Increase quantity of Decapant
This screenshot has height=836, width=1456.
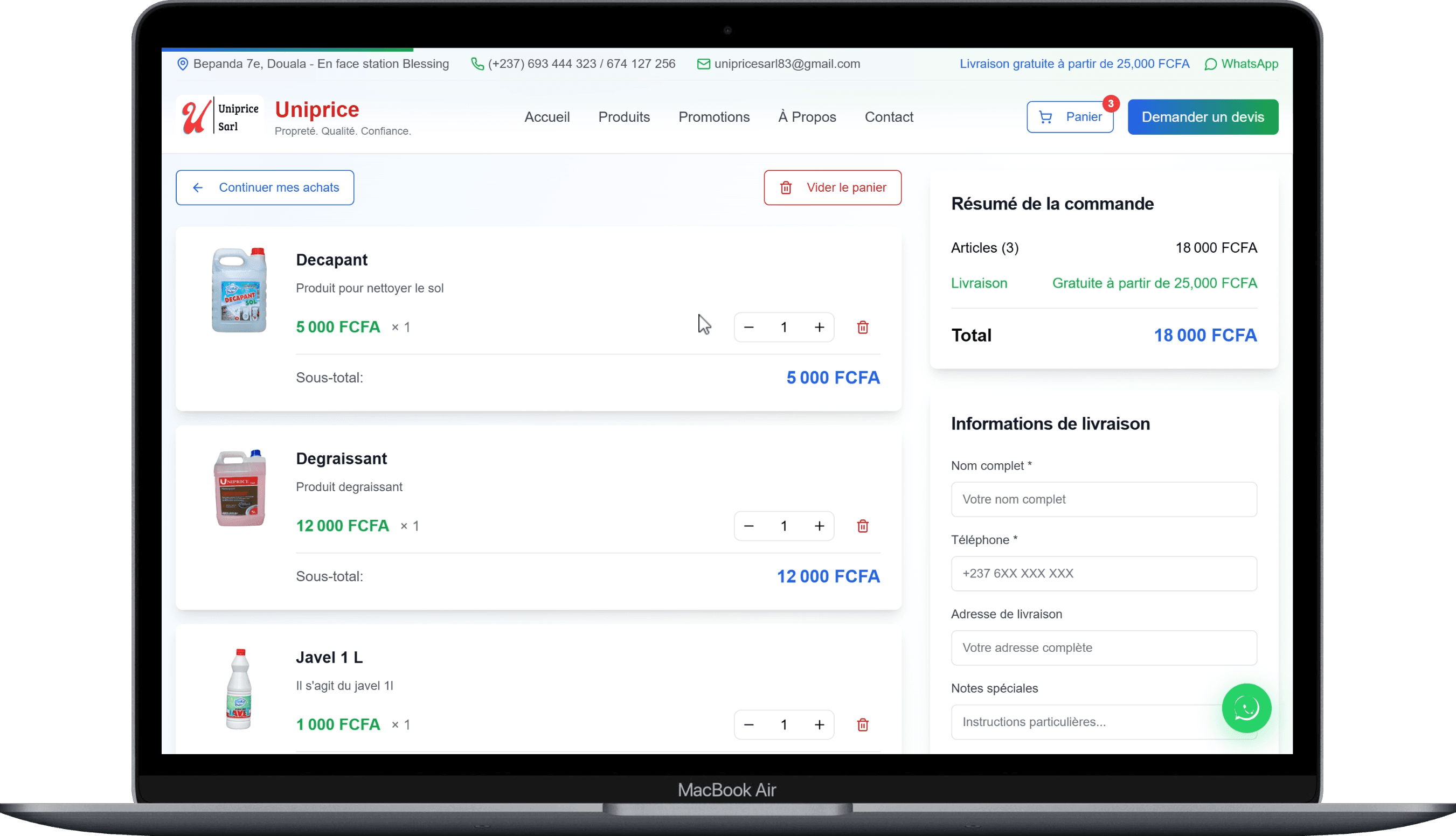coord(819,328)
